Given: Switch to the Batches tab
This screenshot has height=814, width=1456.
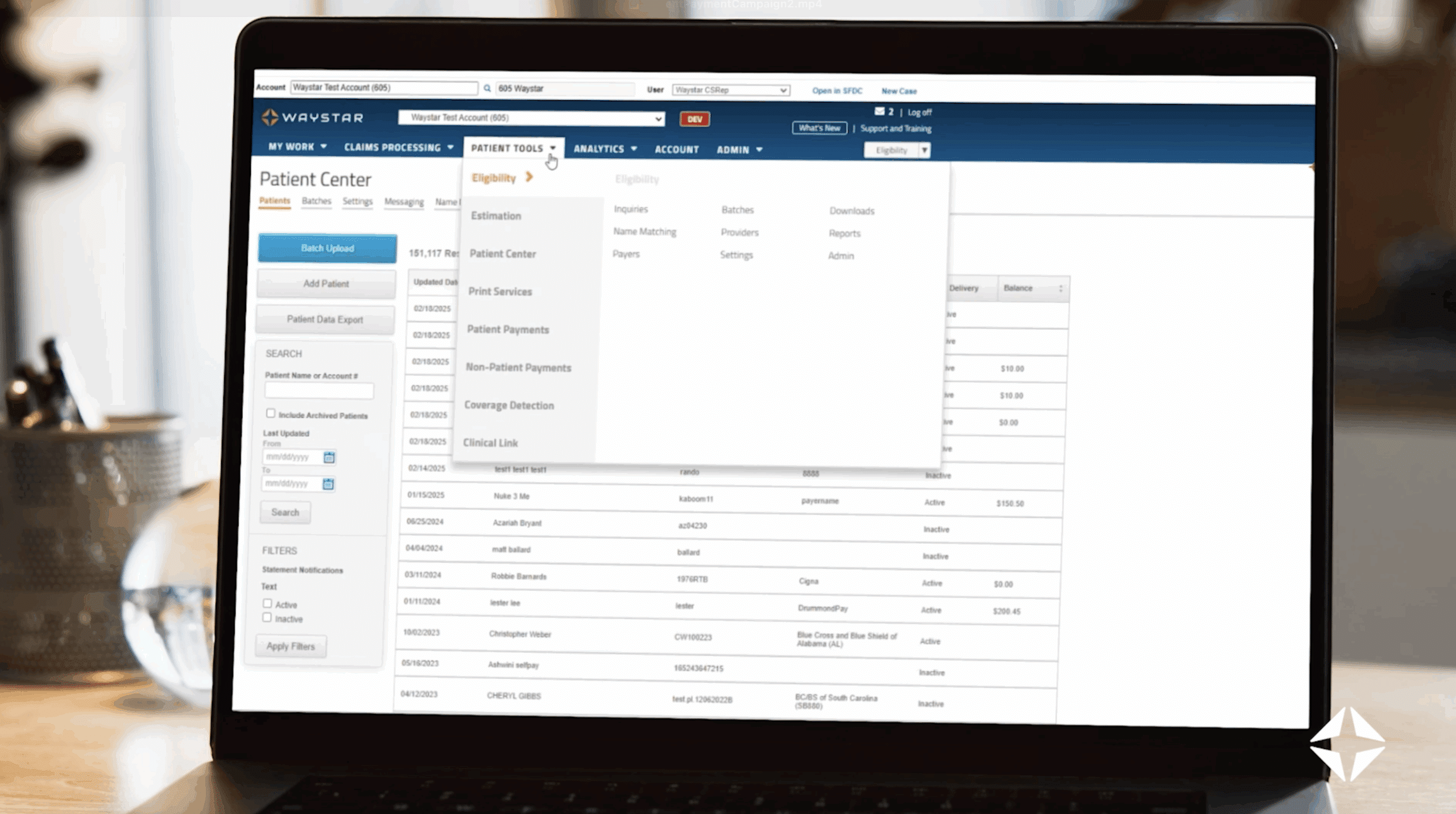Looking at the screenshot, I should point(316,201).
